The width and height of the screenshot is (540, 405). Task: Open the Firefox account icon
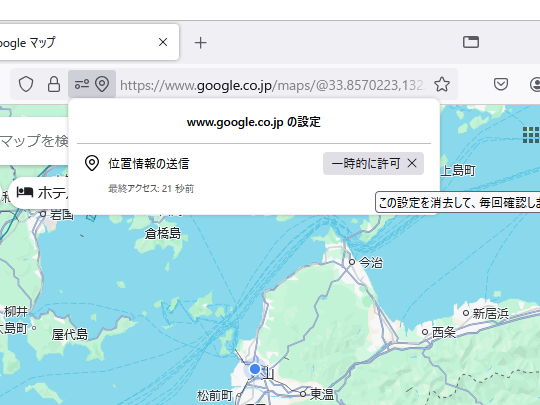[x=535, y=84]
